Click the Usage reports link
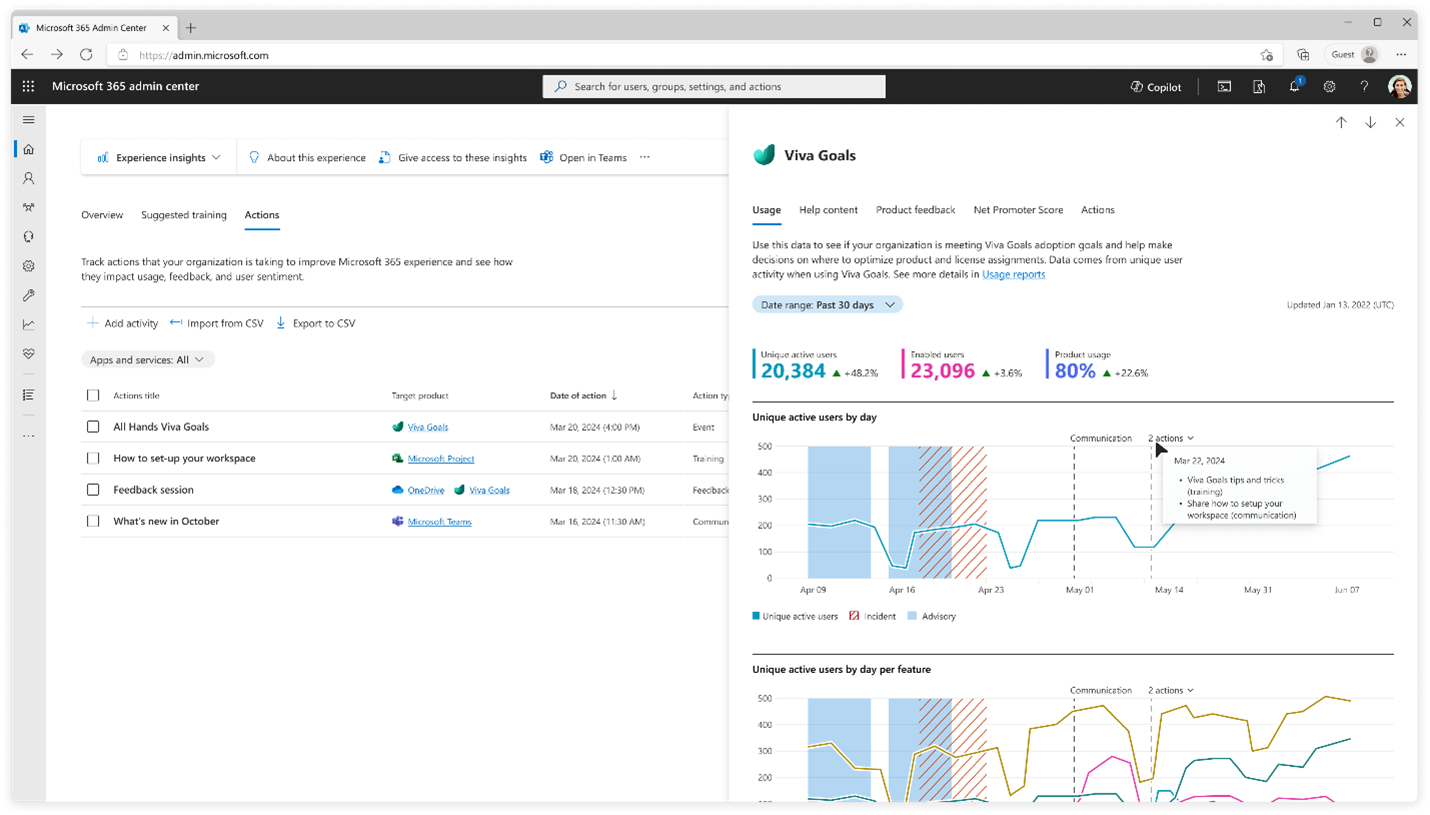 [x=1013, y=273]
